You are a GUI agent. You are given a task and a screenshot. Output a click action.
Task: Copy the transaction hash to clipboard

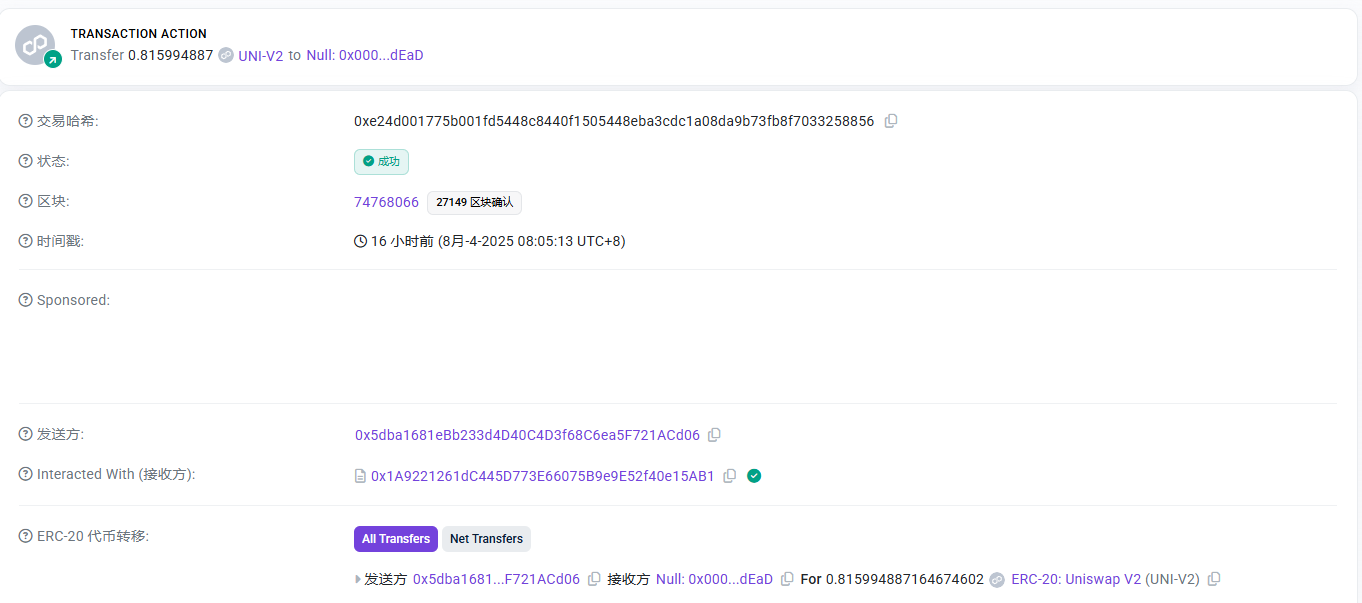pos(891,121)
